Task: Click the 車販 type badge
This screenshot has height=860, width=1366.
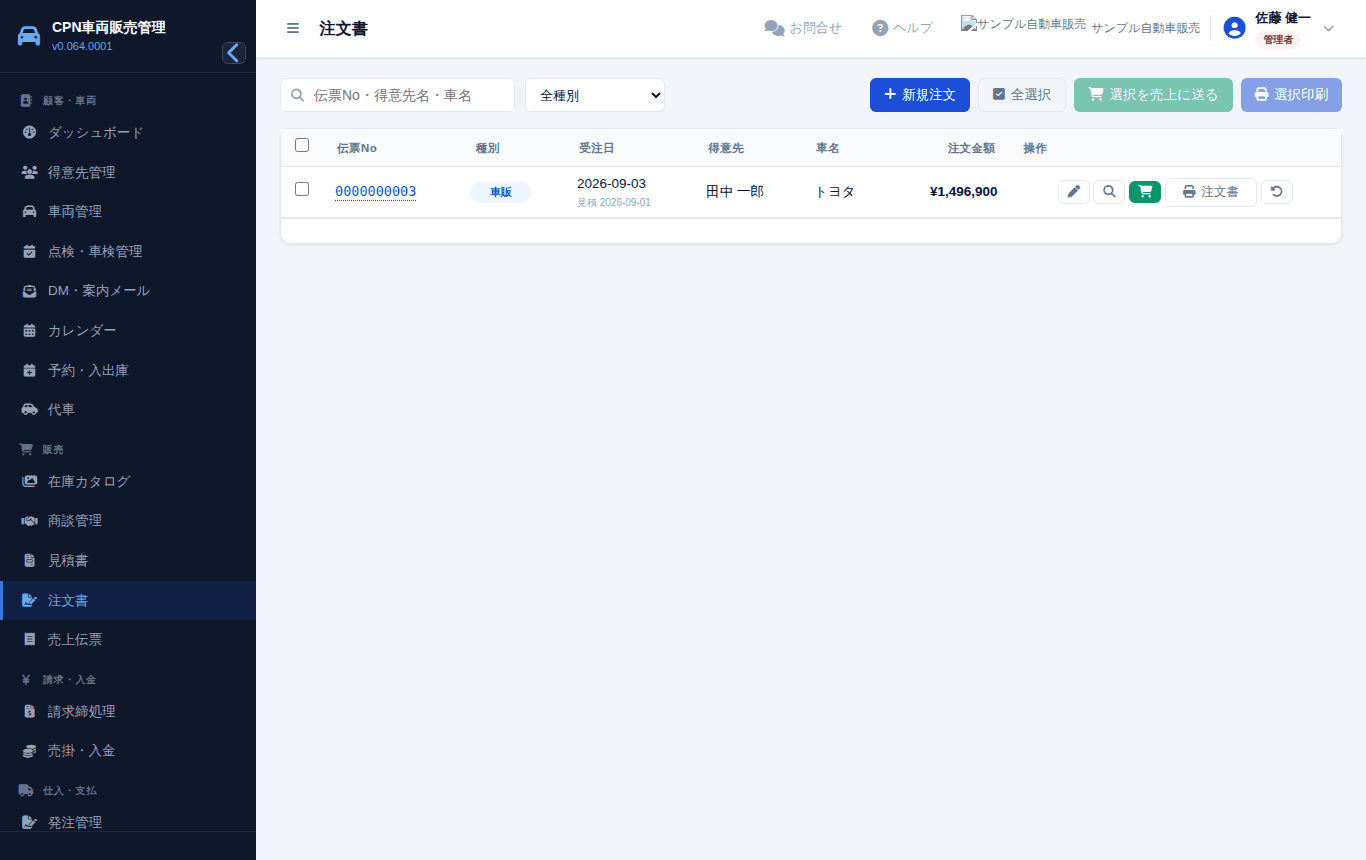Action: (501, 192)
